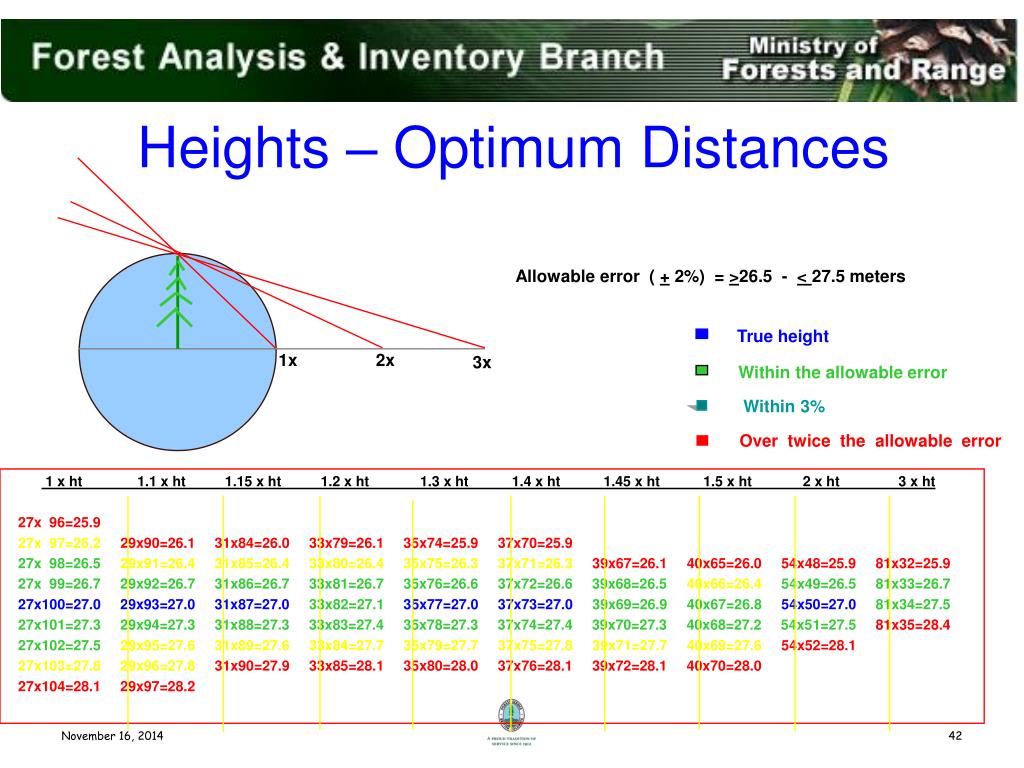
Task: Click the '54x52=28.1' entry
Action: (818, 646)
